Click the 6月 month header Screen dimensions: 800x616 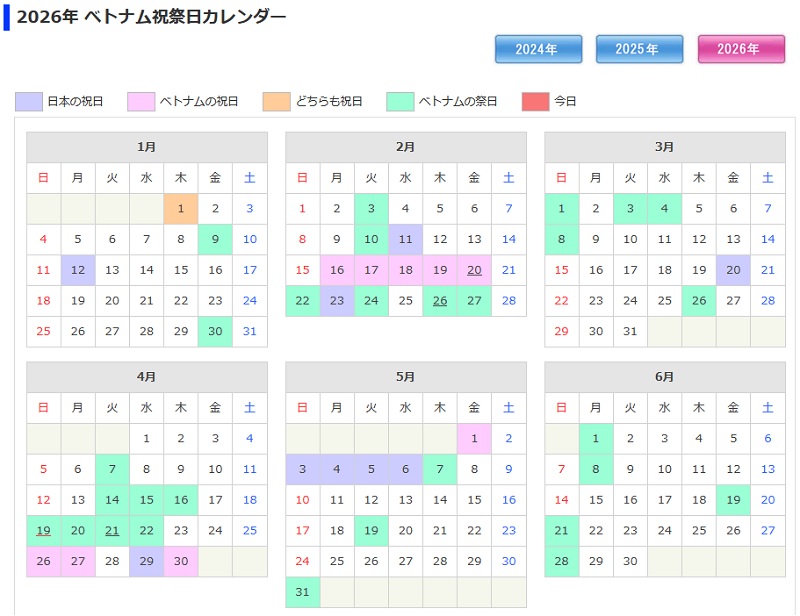(664, 377)
